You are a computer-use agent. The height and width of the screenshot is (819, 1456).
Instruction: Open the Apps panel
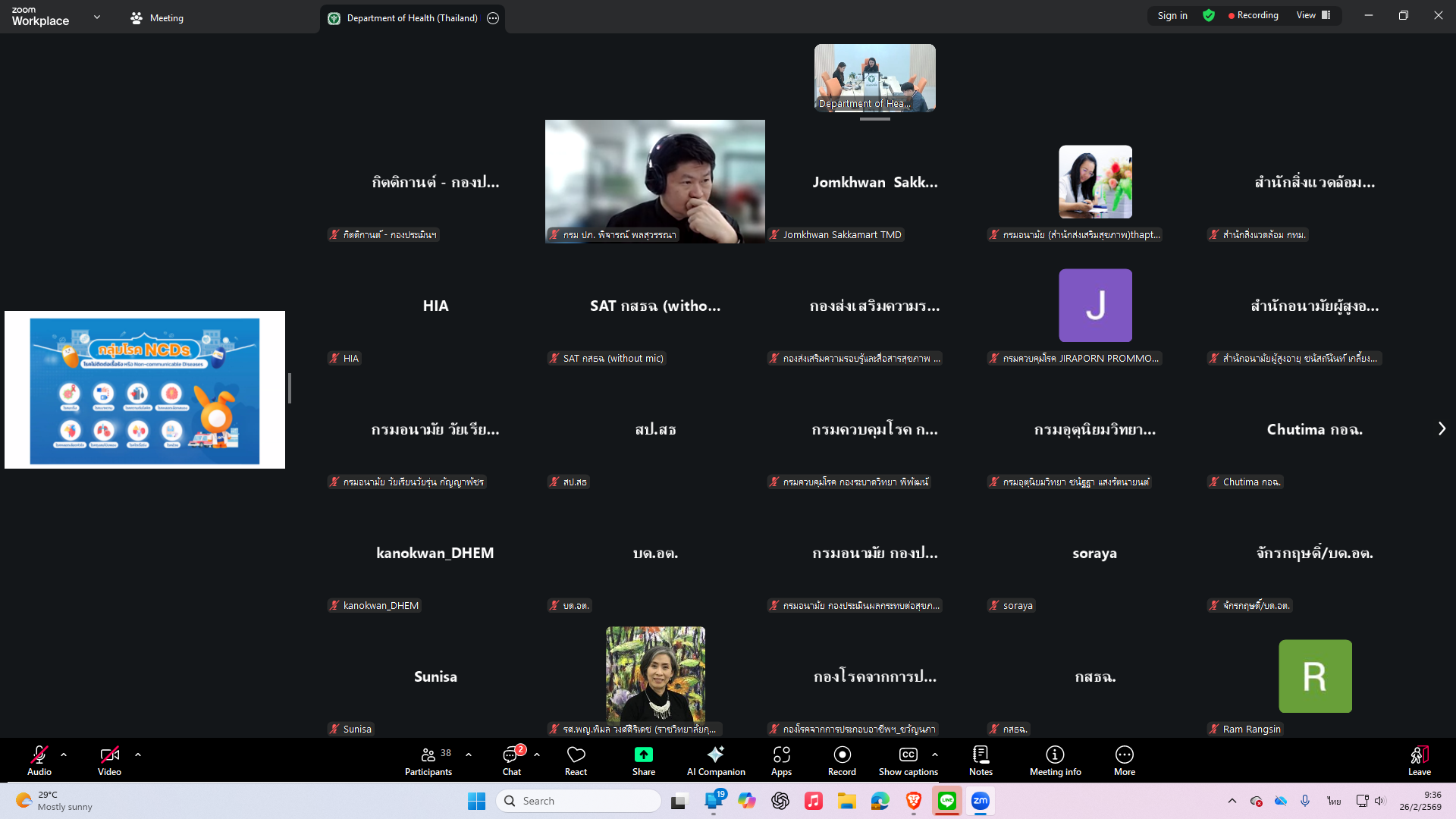point(781,760)
